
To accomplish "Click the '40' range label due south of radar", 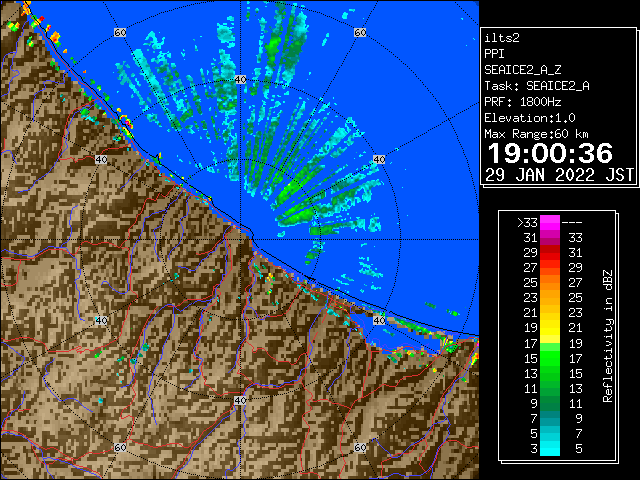I will (240, 400).
